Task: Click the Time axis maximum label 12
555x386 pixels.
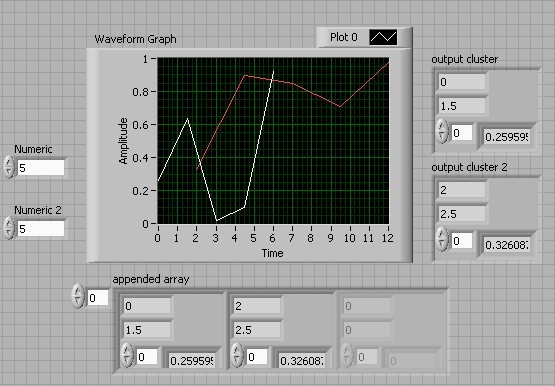Action: (388, 238)
